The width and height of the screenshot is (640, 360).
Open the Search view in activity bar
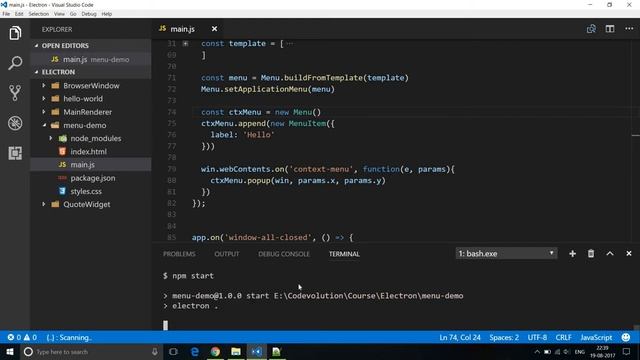15,63
